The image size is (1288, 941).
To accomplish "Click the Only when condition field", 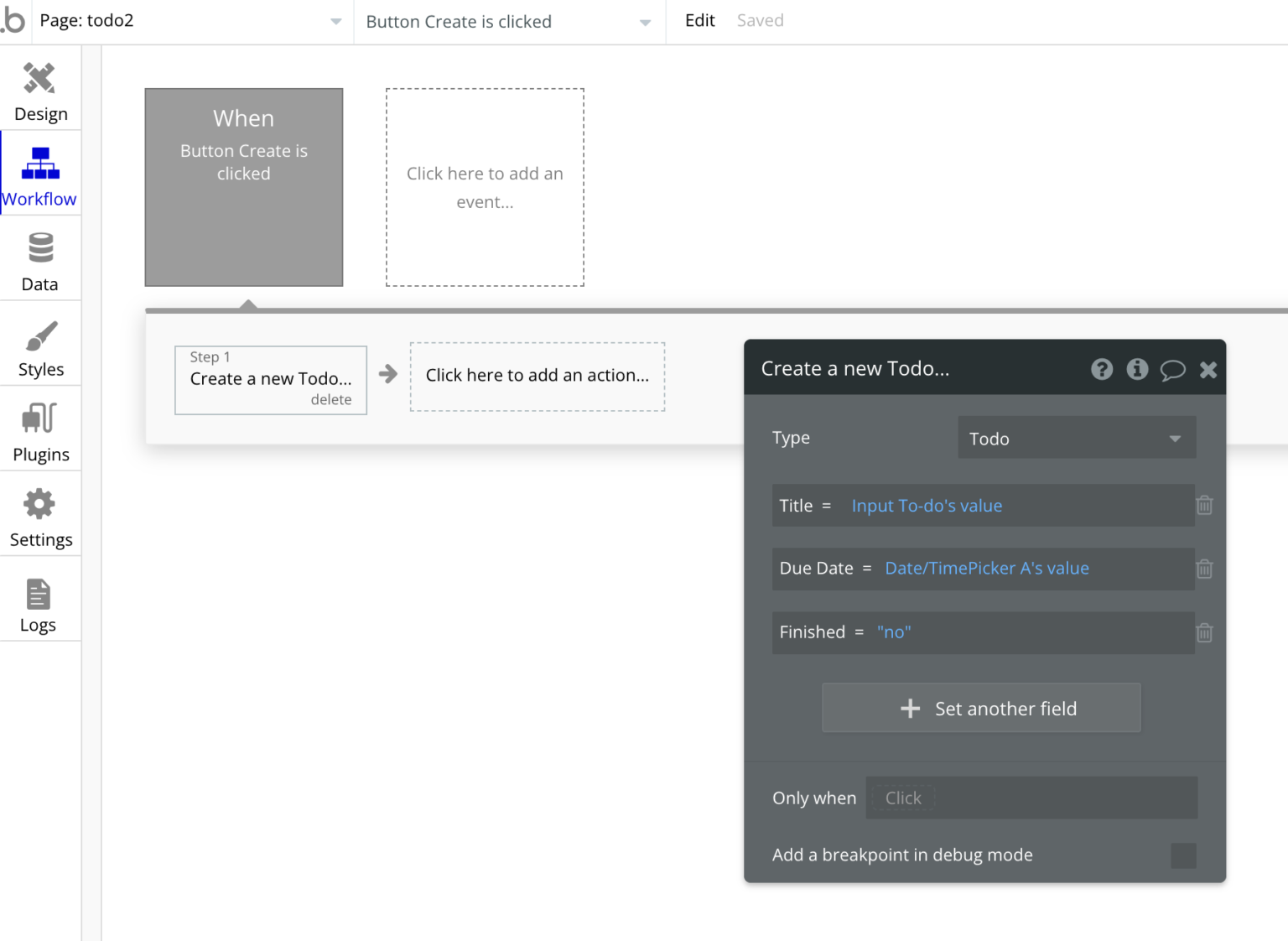I will coord(1031,798).
